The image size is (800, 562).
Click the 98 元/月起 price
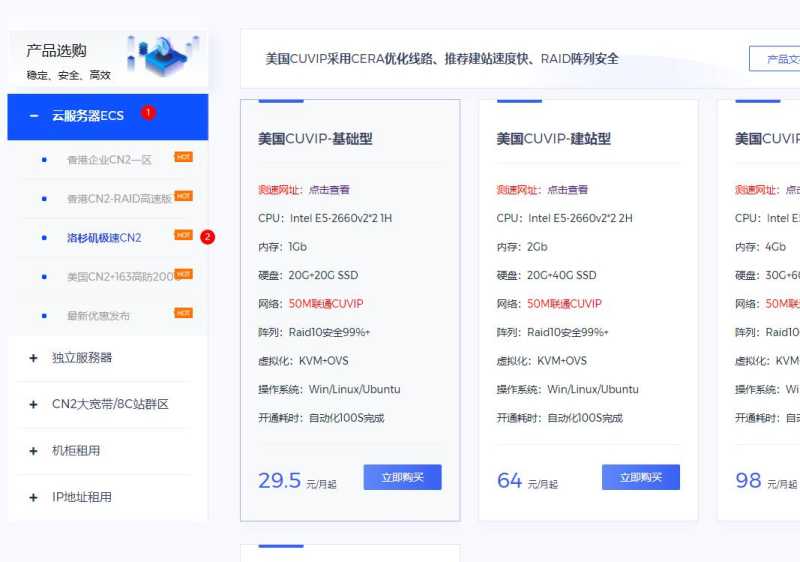[x=766, y=480]
